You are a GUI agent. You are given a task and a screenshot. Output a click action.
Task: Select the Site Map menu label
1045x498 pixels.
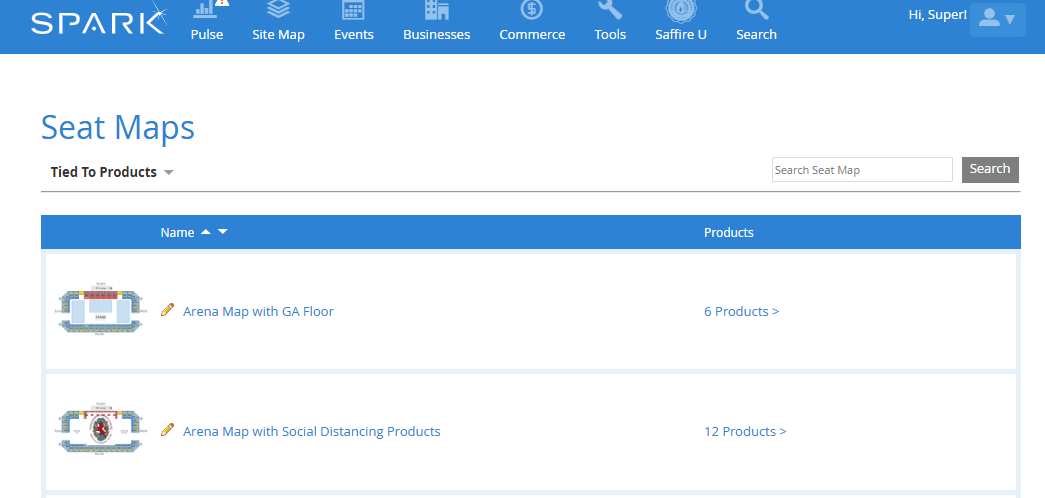coord(278,35)
